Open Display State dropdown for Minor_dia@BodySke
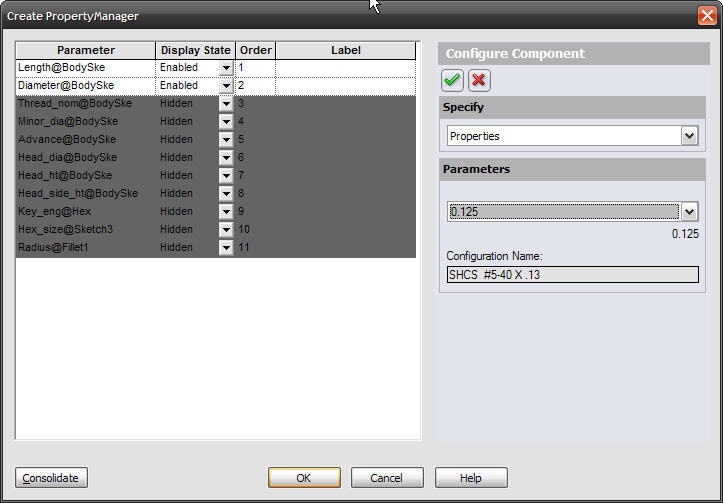Viewport: 723px width, 503px height. (226, 122)
